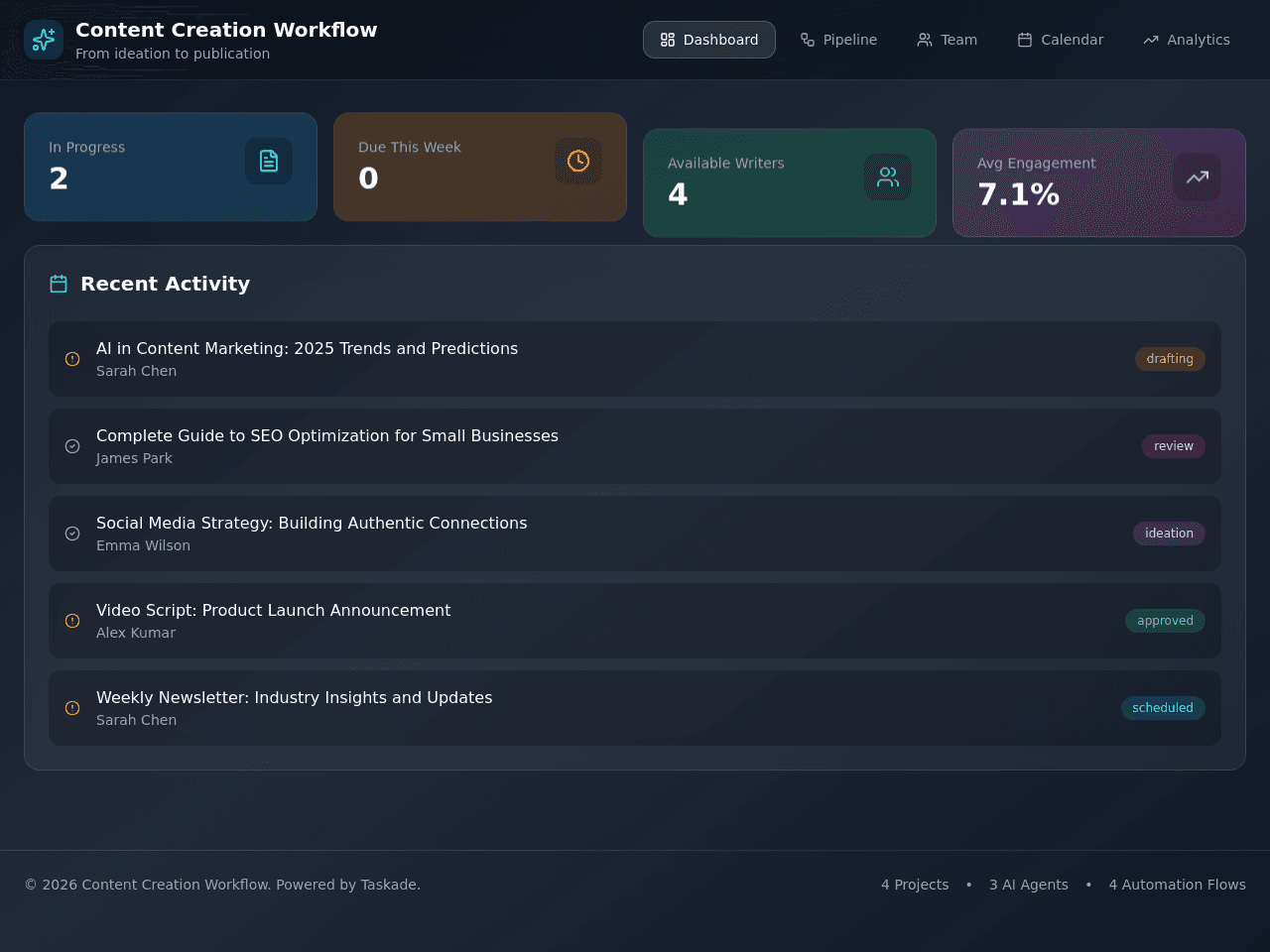Screen dimensions: 1270x952
Task: Click the 4 Automation Flows footer text
Action: (x=1178, y=885)
